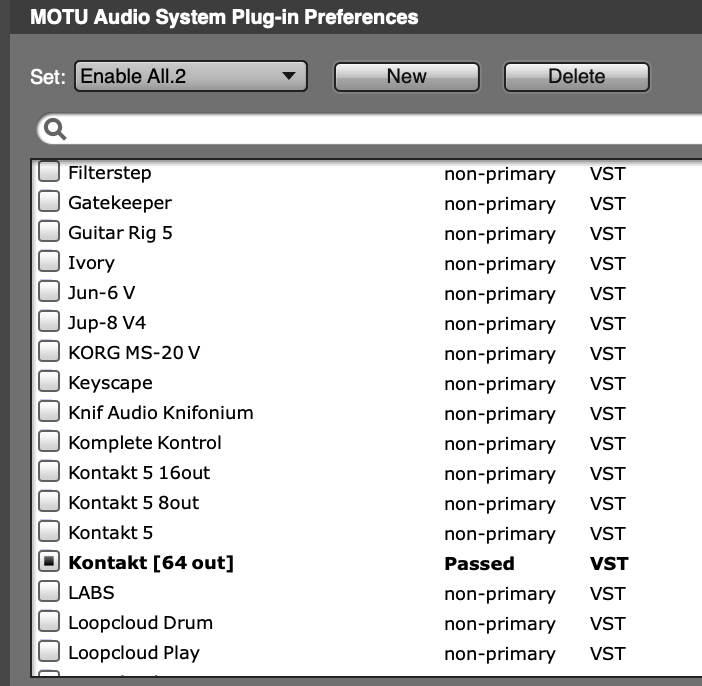The width and height of the screenshot is (702, 686).
Task: Enable the Kontakt 5 8out checkbox
Action: [x=49, y=502]
